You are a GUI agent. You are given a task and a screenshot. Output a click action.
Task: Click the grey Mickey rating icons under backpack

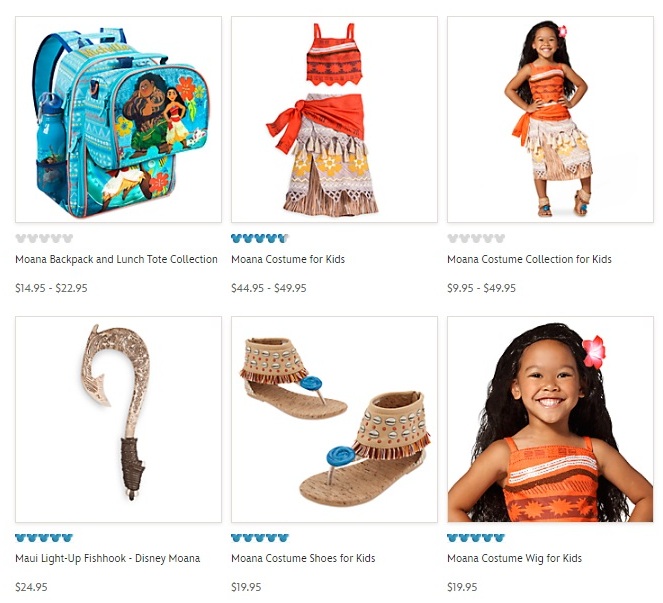pyautogui.click(x=44, y=238)
